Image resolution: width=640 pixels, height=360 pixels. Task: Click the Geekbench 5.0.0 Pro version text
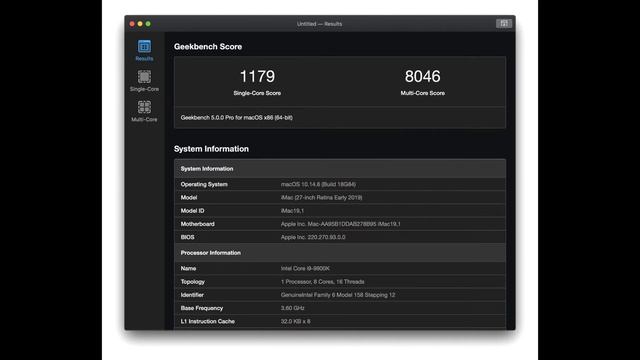[237, 118]
